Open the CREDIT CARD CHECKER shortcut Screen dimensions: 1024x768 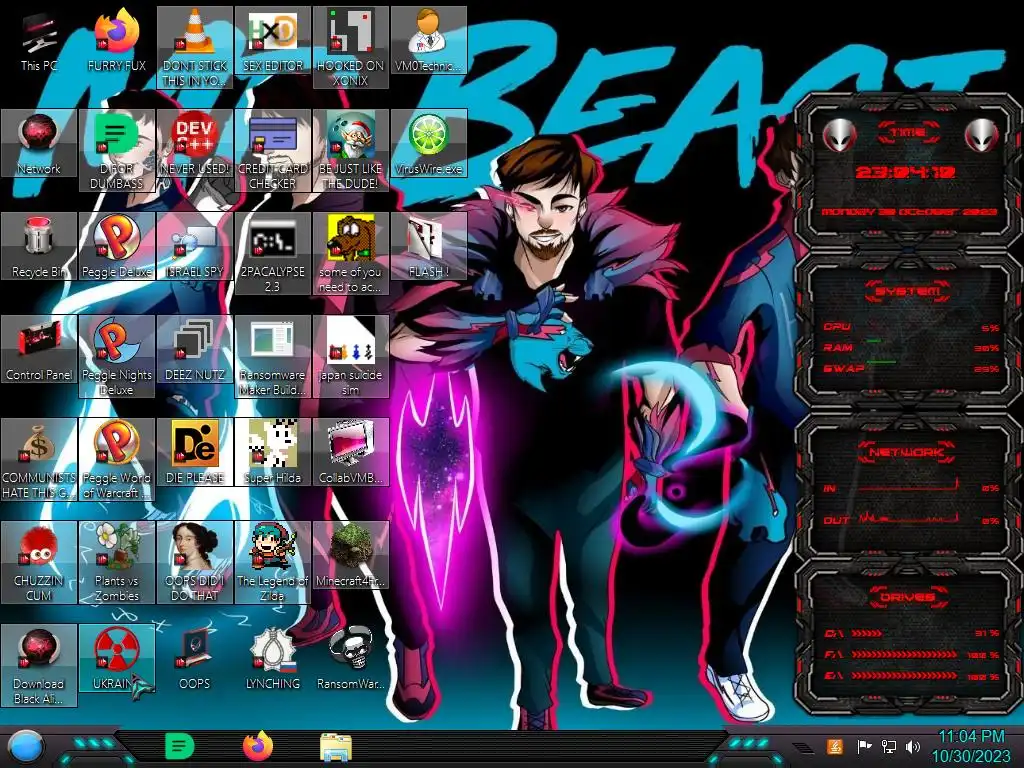tap(272, 150)
